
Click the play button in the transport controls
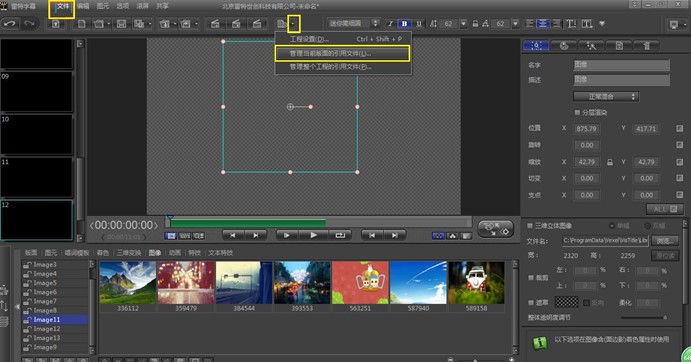[x=314, y=235]
